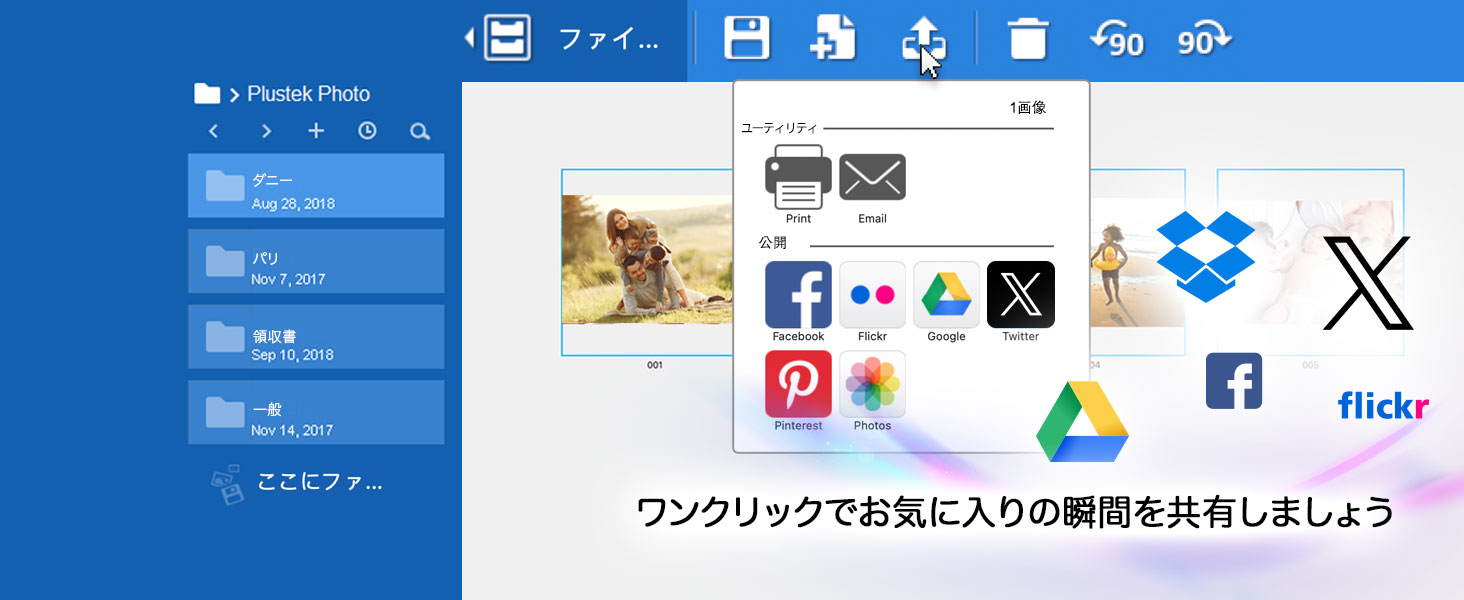
Task: Choose Print in the share popup
Action: [x=798, y=185]
